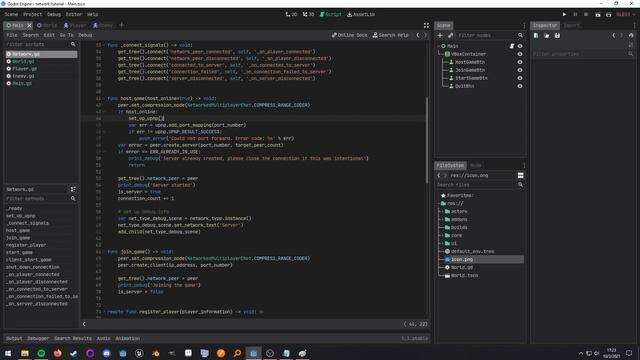
Task: Open Online Docs
Action: click(349, 36)
